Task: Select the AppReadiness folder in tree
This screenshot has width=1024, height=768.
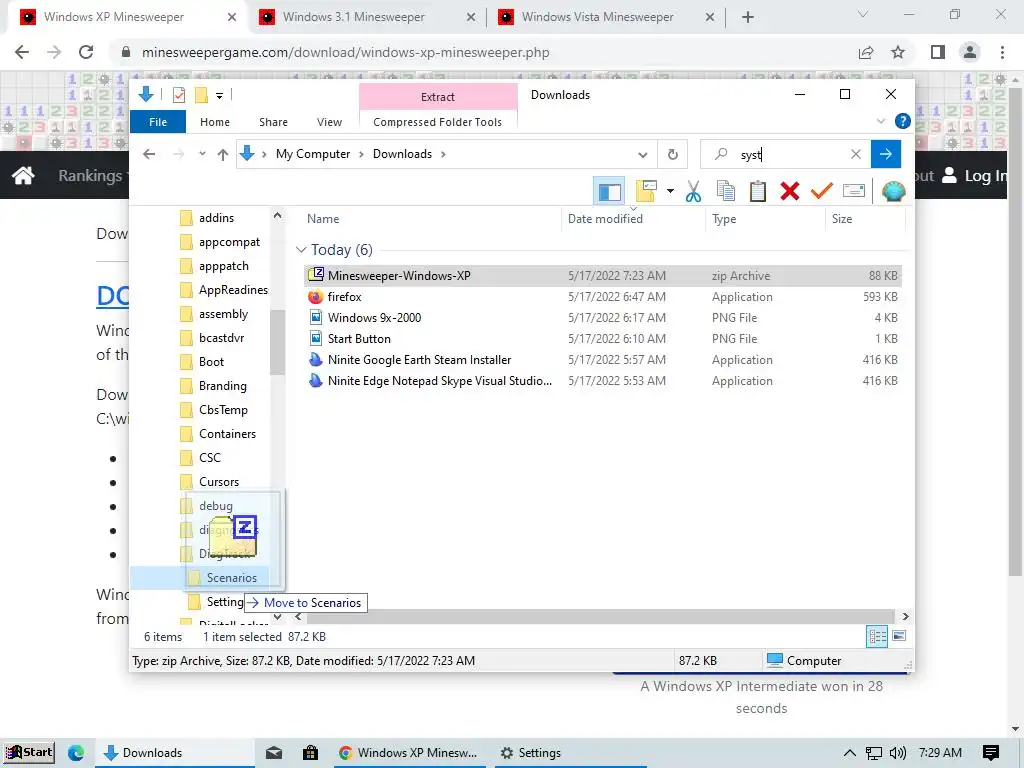Action: (225, 290)
